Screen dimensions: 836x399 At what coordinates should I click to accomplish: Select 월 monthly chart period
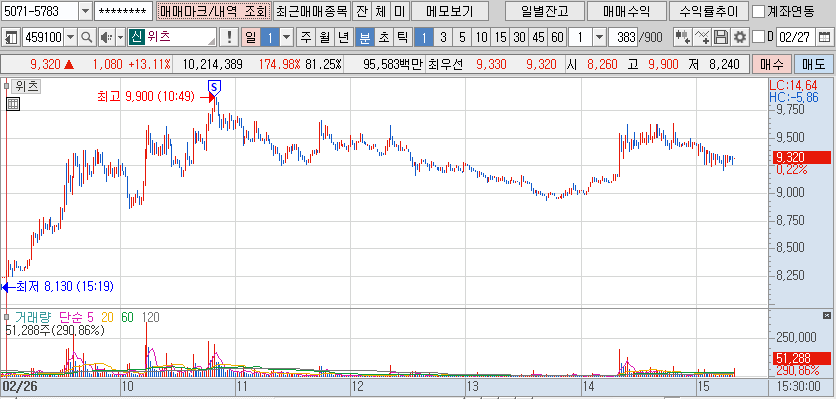pyautogui.click(x=324, y=37)
